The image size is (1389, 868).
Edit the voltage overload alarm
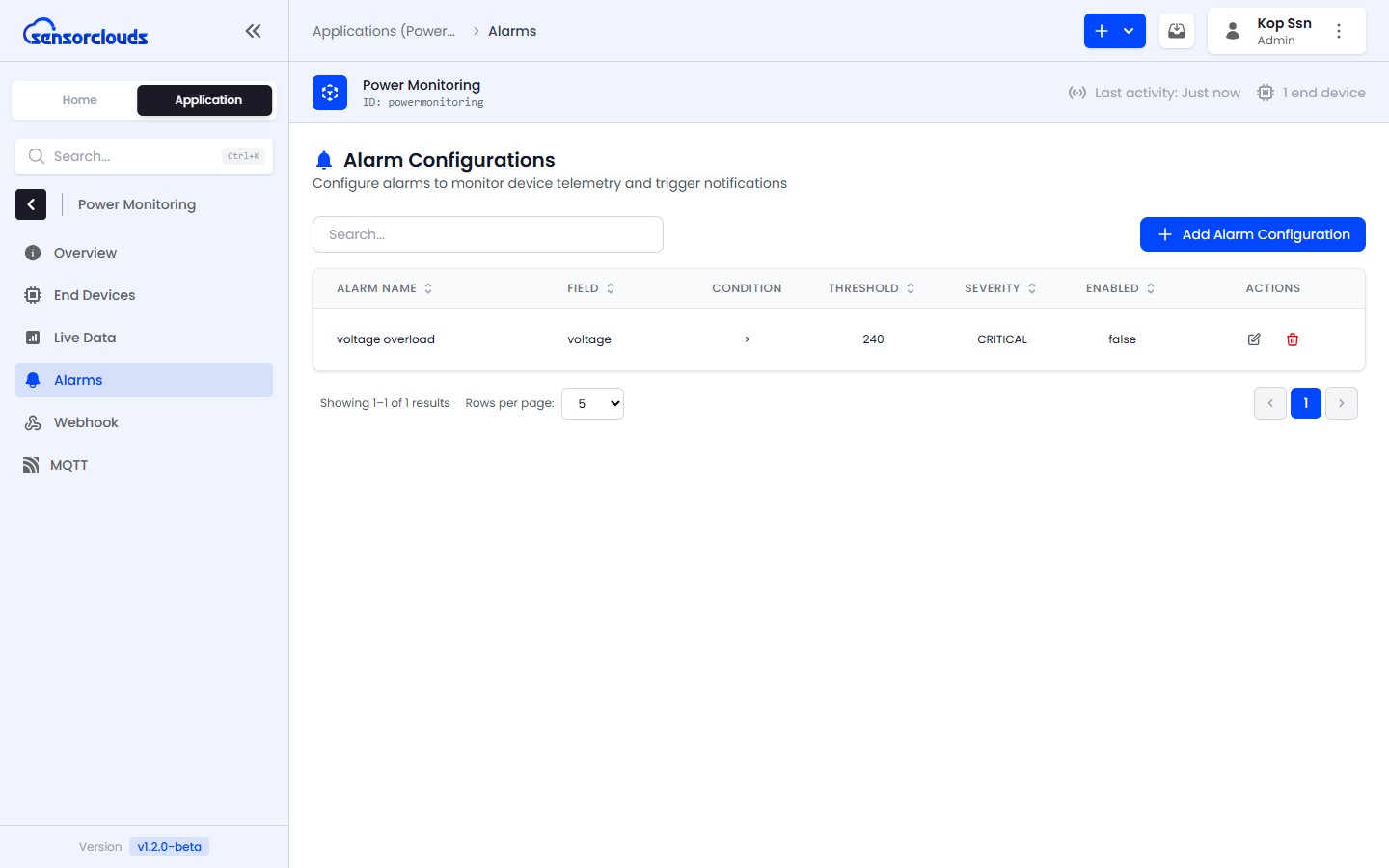point(1254,339)
